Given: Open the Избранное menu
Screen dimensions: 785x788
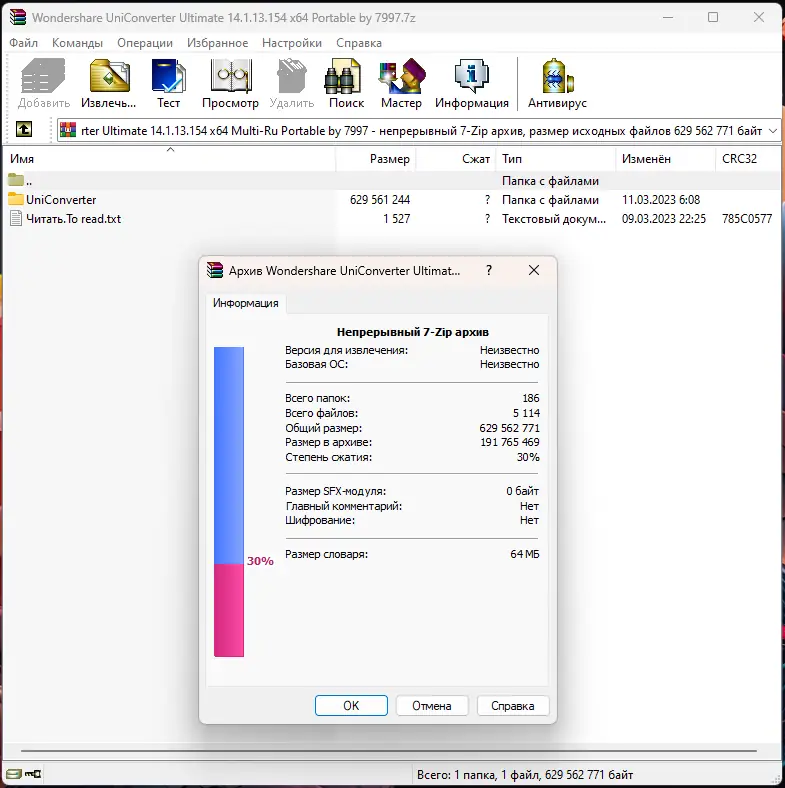Looking at the screenshot, I should click(x=217, y=43).
